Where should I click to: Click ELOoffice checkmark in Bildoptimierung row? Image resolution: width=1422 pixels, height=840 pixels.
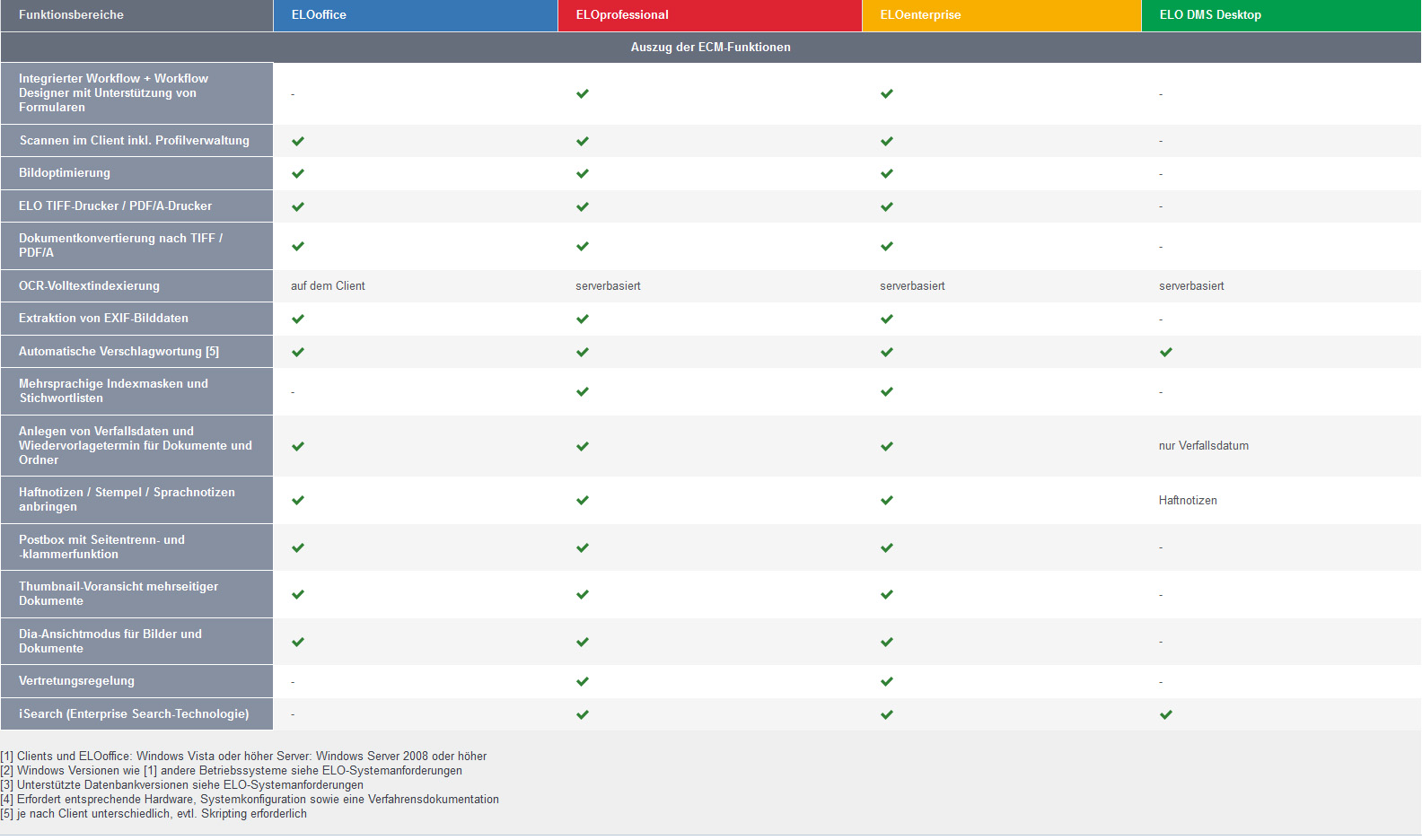(298, 173)
